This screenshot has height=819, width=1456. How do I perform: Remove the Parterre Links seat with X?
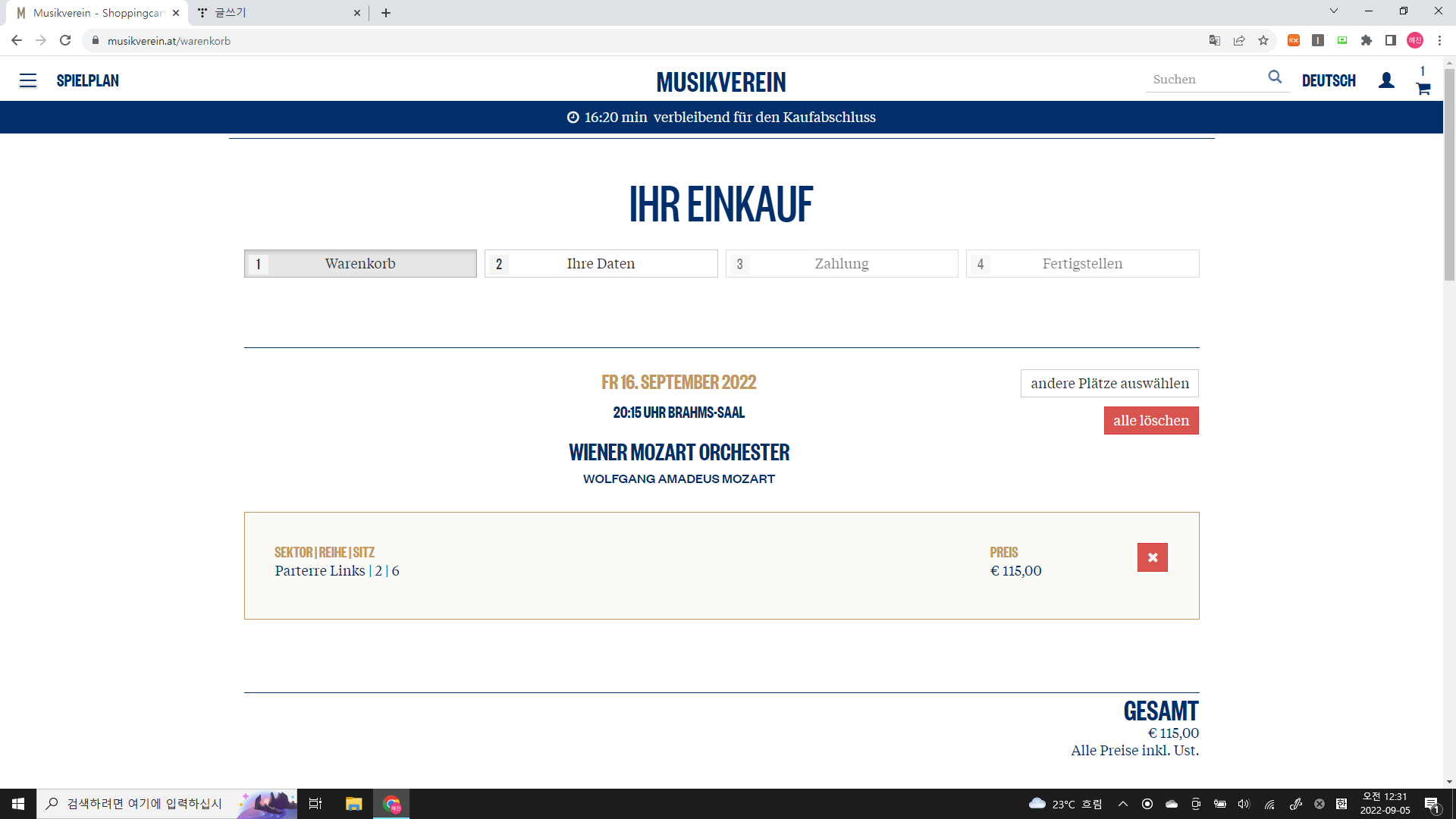(x=1152, y=557)
